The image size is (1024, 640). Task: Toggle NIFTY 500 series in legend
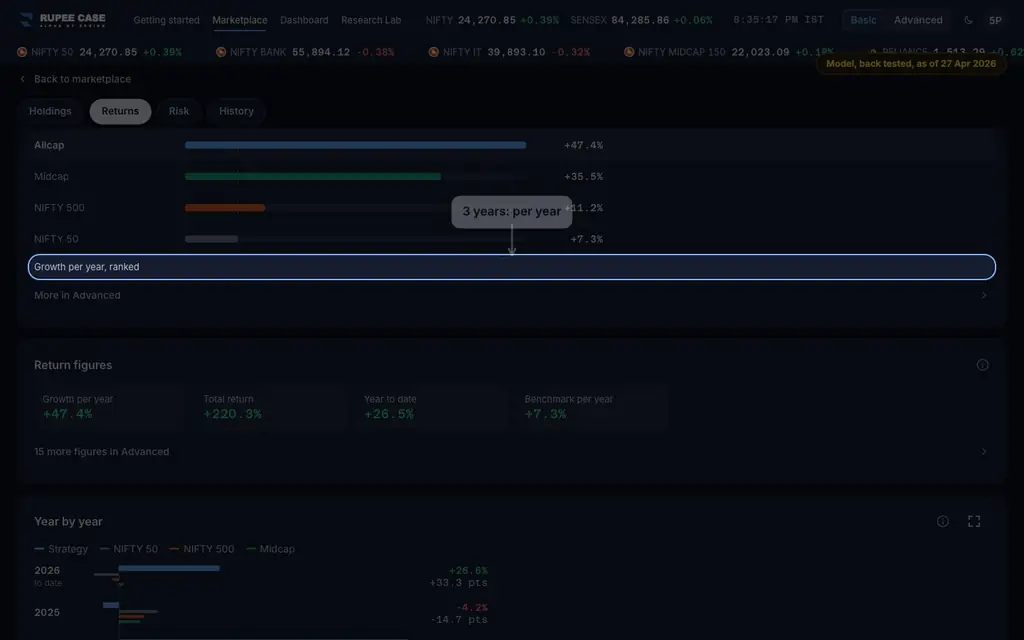pos(201,549)
